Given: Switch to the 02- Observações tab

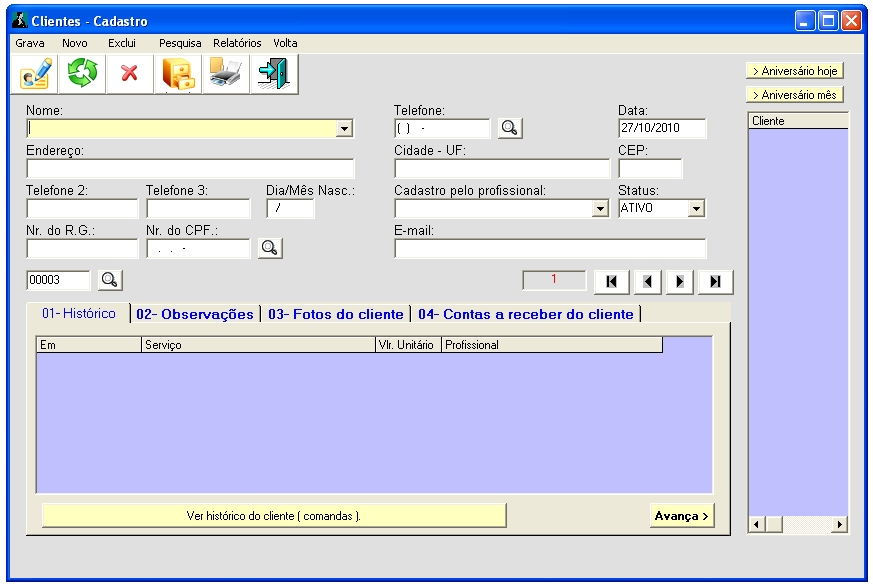Looking at the screenshot, I should (x=194, y=314).
